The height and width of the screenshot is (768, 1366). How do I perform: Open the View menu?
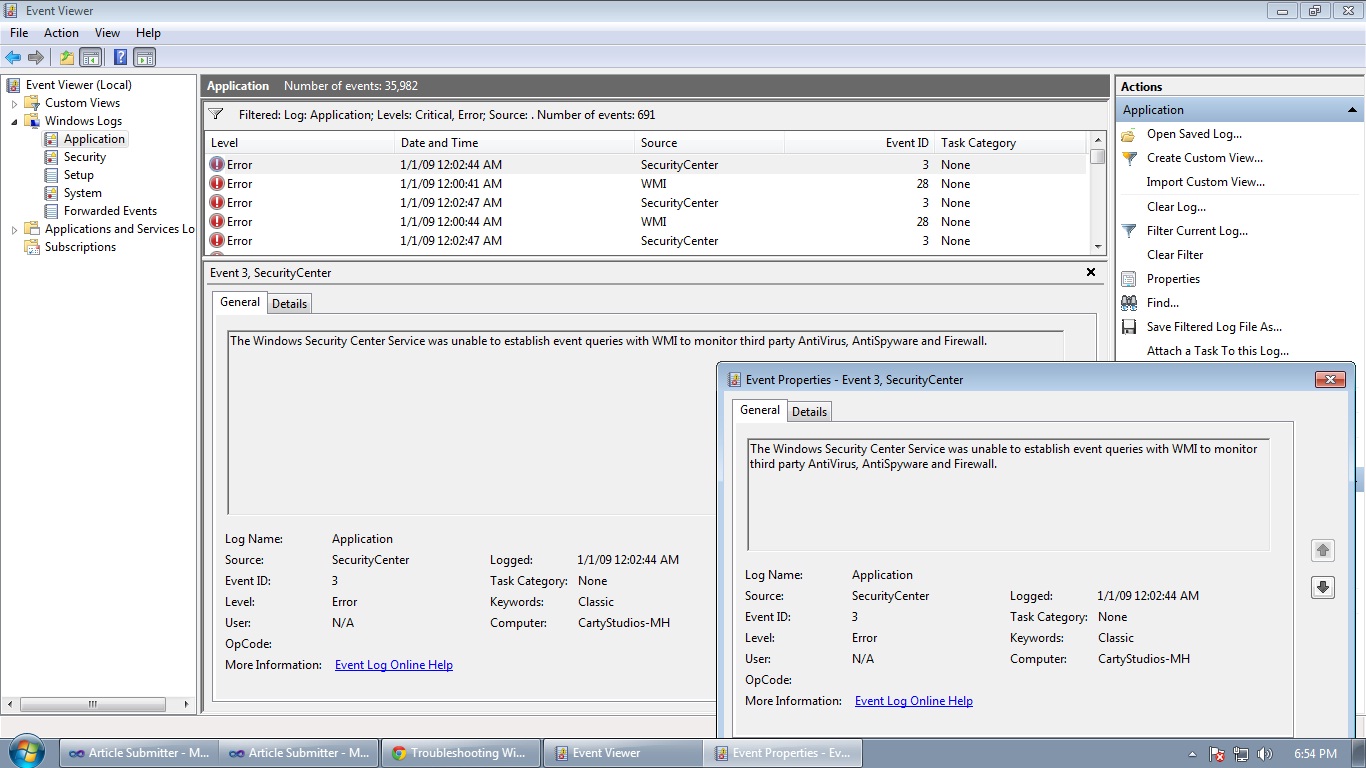(107, 33)
